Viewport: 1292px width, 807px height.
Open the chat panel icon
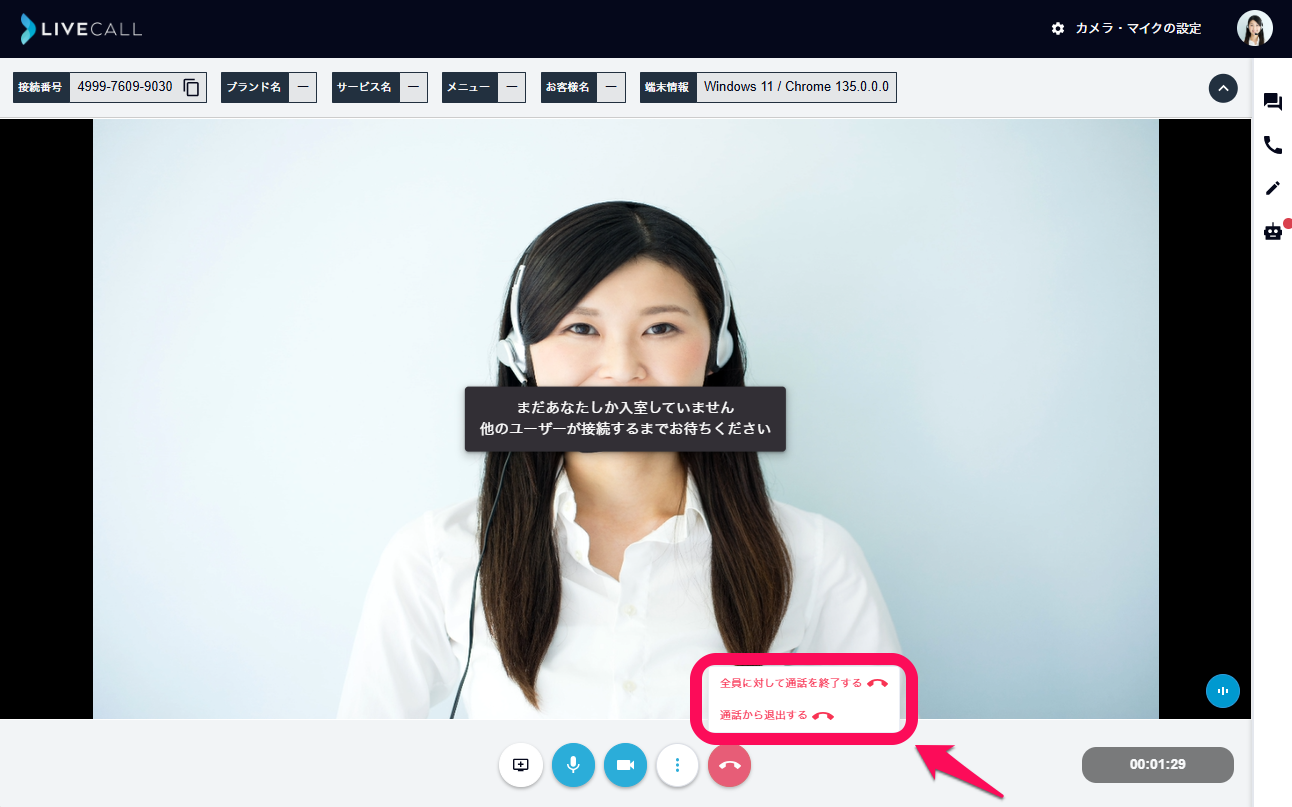[x=1272, y=102]
